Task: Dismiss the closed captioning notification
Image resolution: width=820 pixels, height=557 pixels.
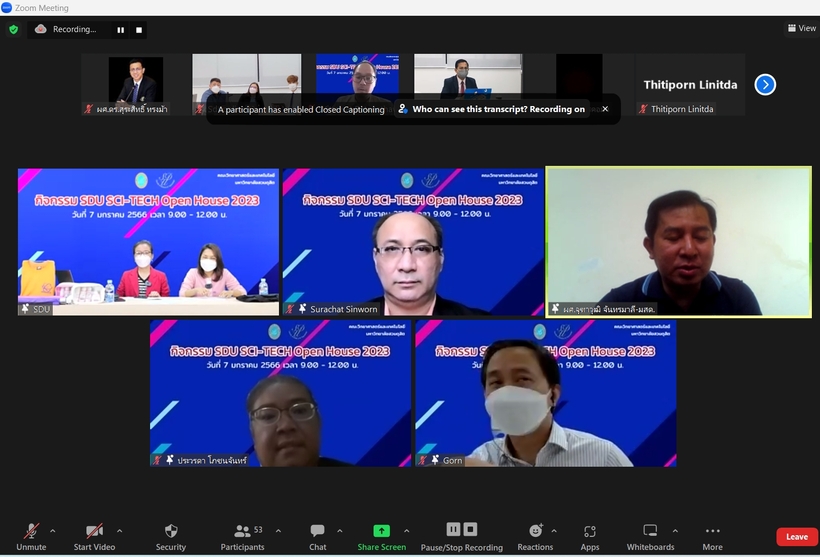Action: [x=605, y=109]
